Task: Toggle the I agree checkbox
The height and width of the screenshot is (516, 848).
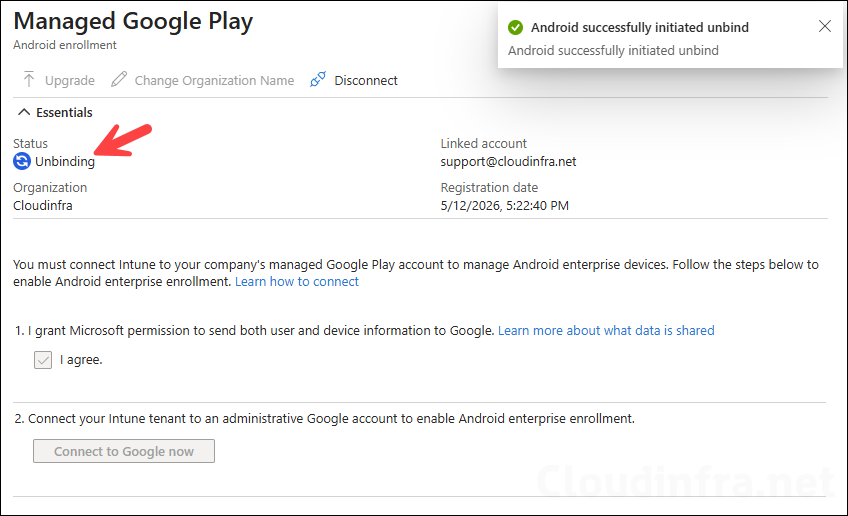Action: [x=43, y=360]
